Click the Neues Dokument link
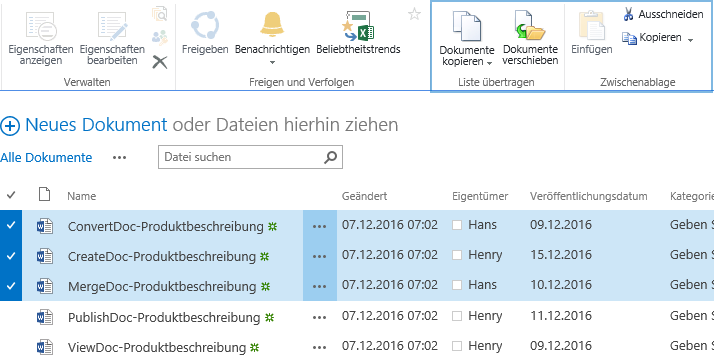The image size is (714, 362). click(96, 125)
